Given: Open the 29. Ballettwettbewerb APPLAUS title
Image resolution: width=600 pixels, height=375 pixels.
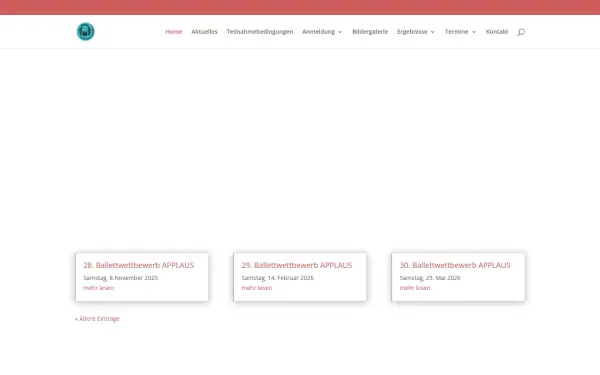Looking at the screenshot, I should pos(297,265).
